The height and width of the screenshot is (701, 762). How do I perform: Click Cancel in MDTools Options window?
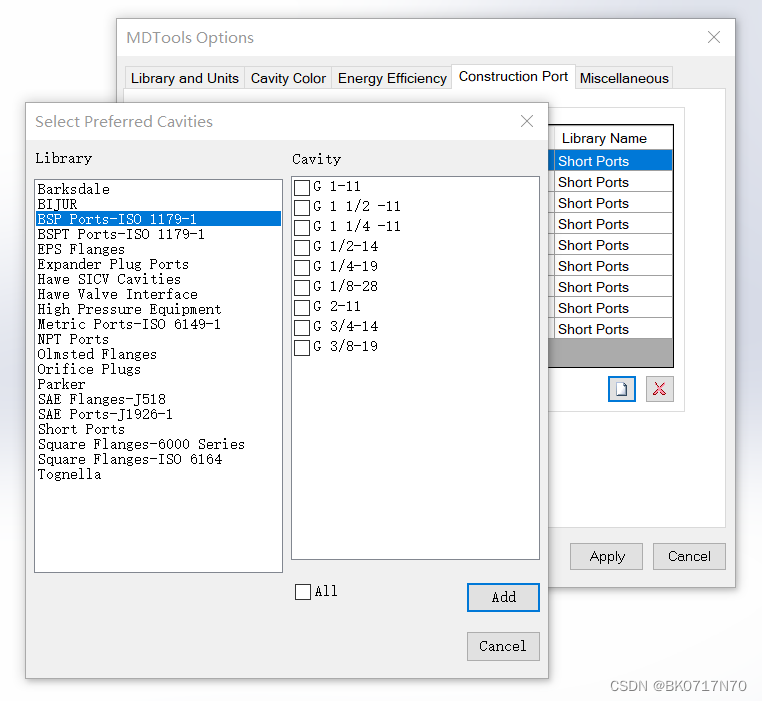689,556
